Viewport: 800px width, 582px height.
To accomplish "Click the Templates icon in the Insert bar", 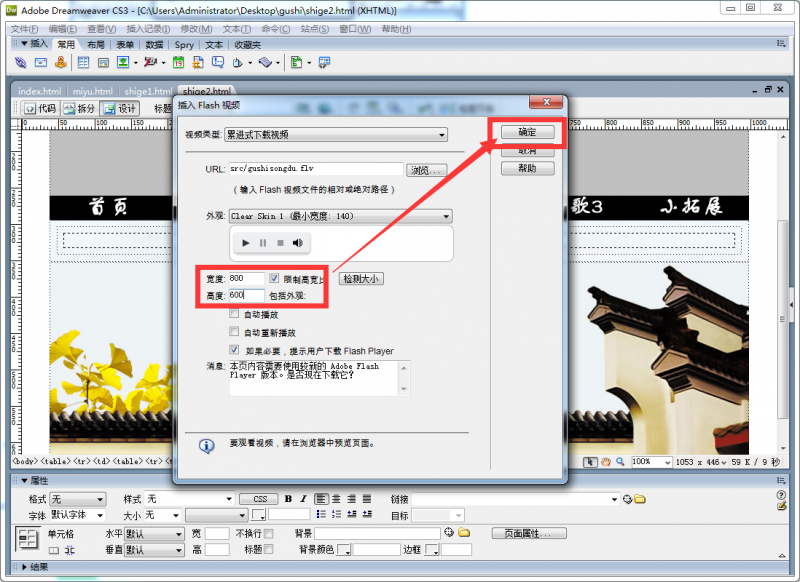I will click(x=296, y=63).
